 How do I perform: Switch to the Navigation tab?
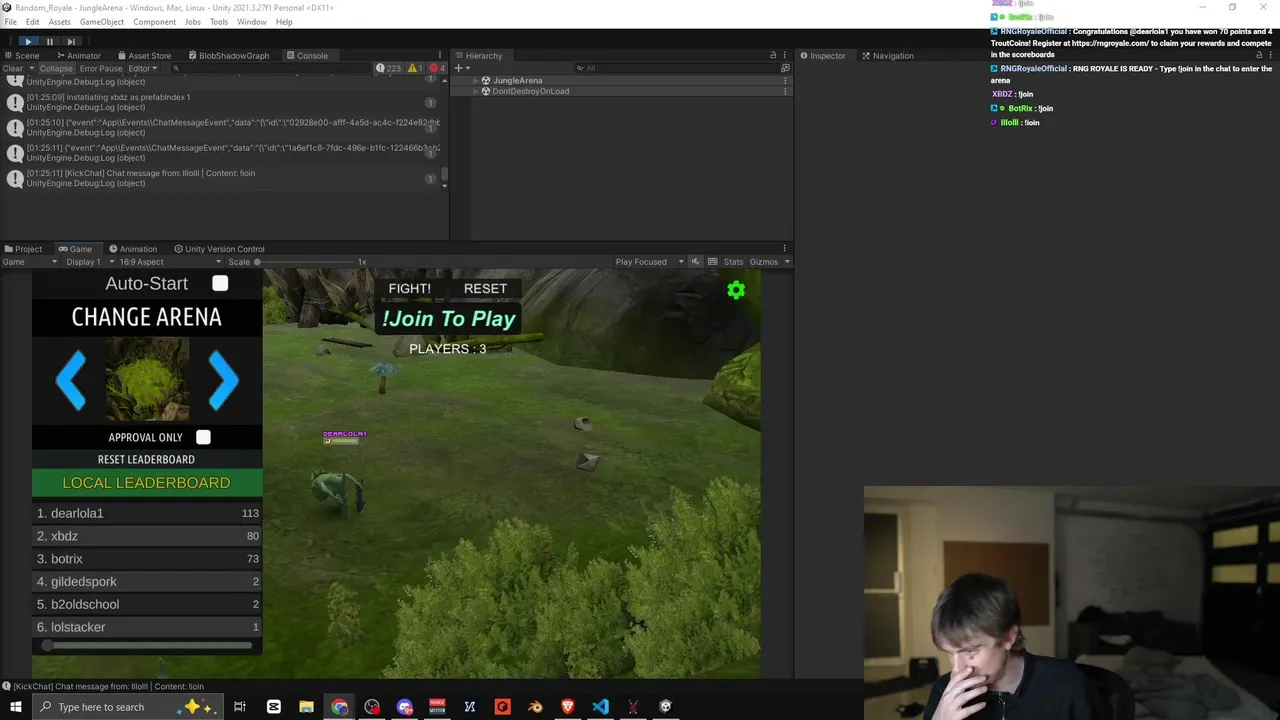coord(888,56)
